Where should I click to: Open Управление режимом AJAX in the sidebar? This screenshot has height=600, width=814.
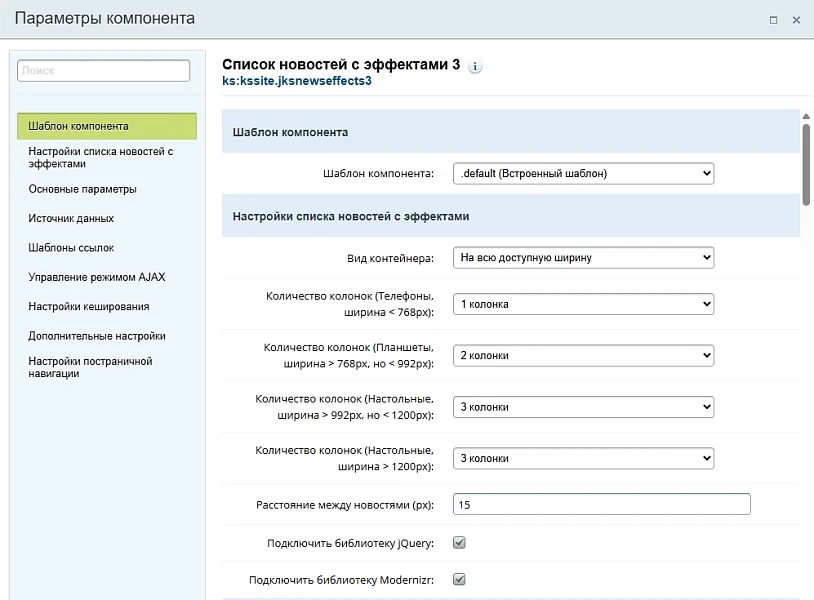97,277
